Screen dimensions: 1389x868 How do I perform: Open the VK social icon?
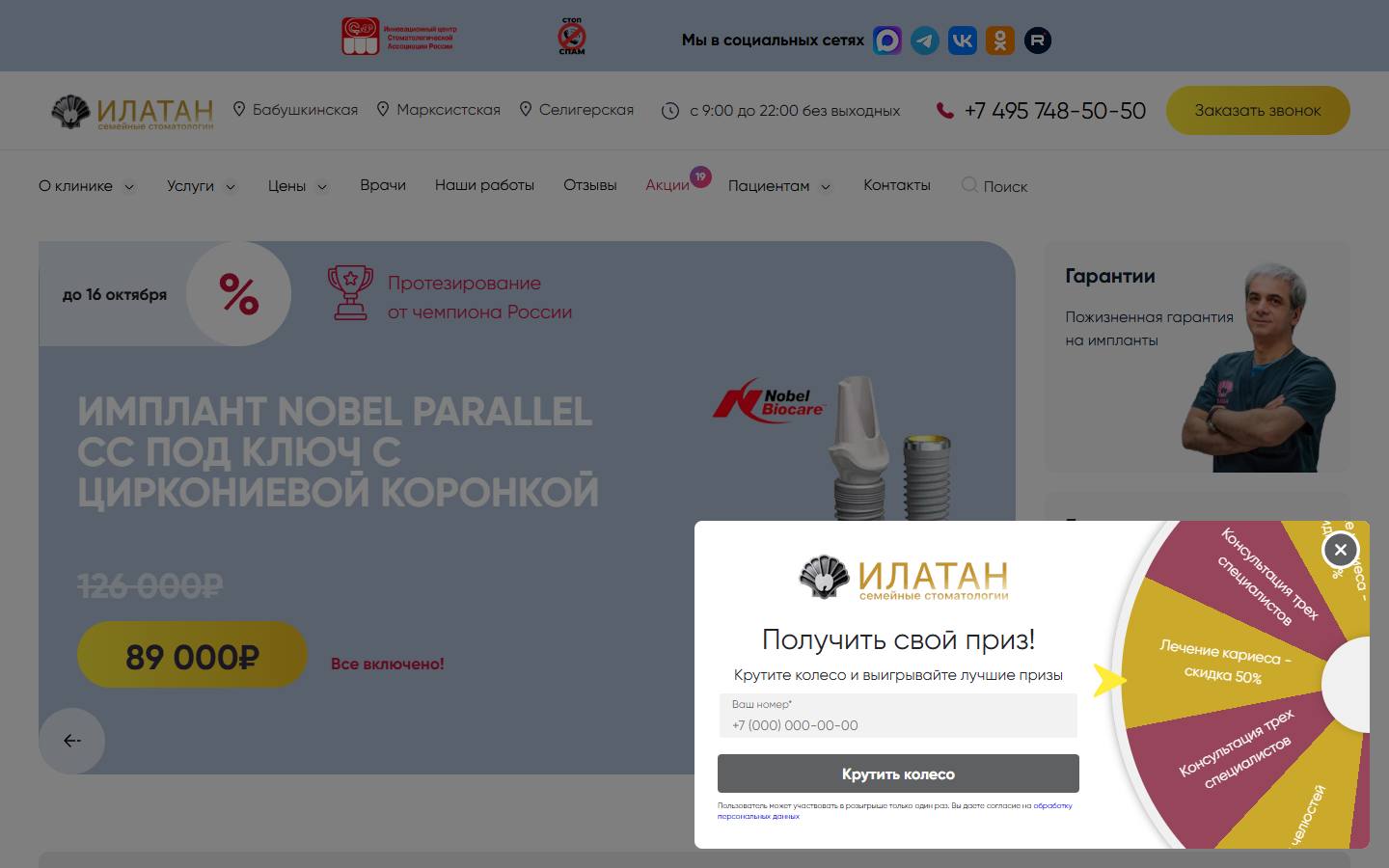[963, 41]
